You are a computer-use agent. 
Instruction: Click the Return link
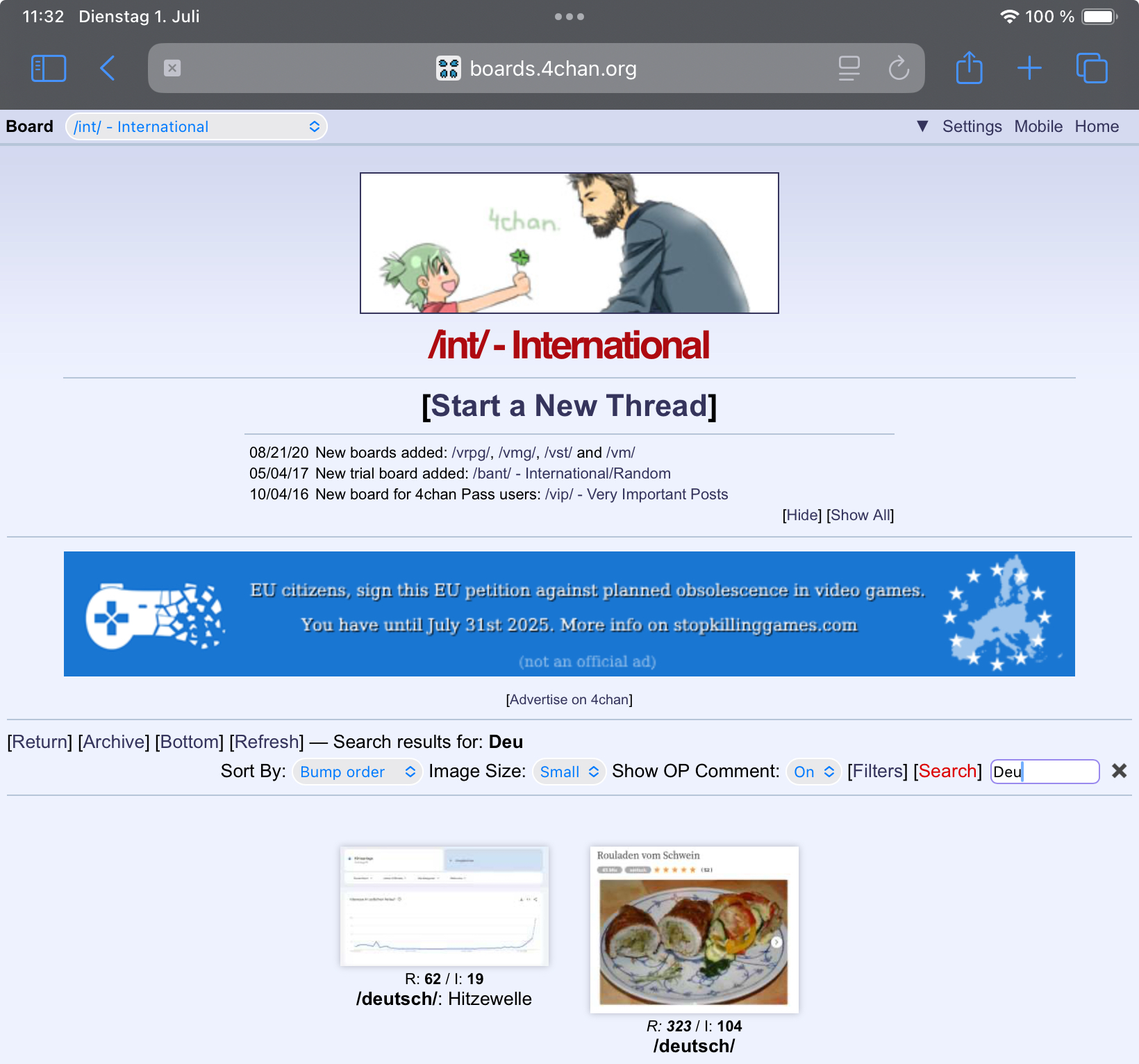coord(40,742)
